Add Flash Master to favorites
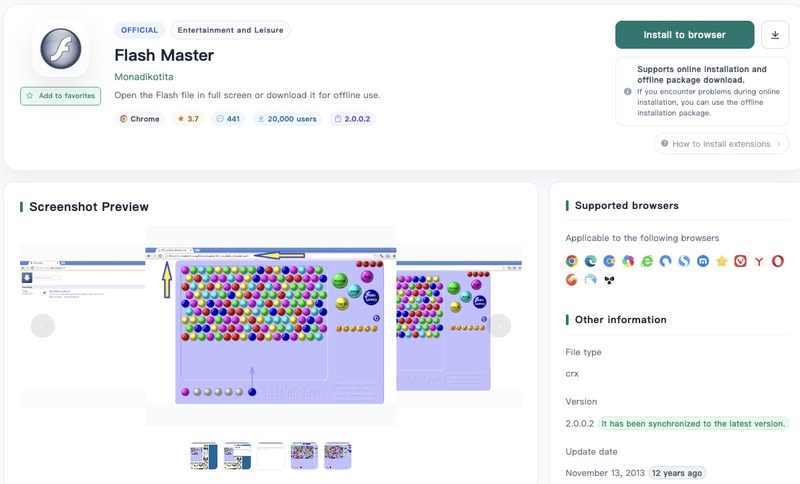Viewport: 800px width, 484px height. click(61, 96)
